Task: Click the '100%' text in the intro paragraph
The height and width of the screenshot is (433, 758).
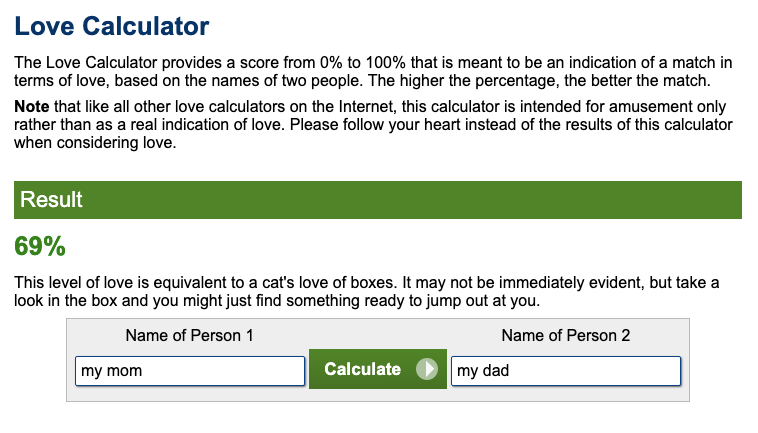Action: click(385, 62)
